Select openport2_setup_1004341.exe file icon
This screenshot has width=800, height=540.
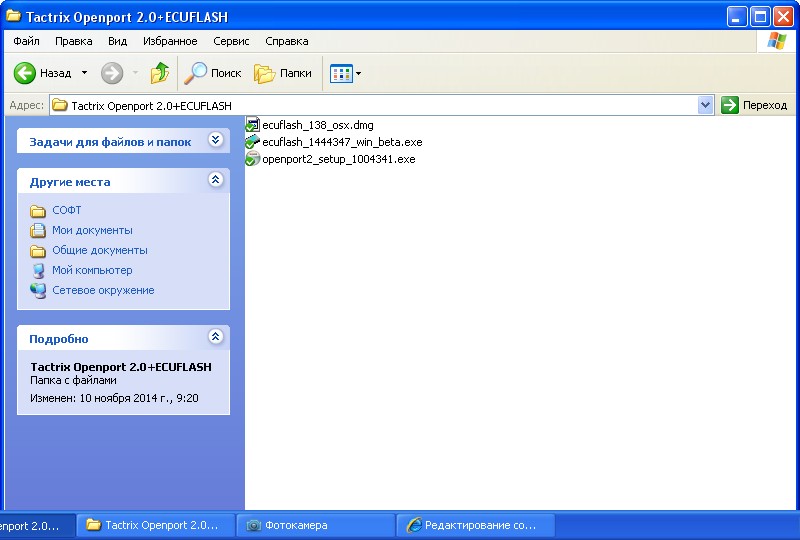point(252,159)
